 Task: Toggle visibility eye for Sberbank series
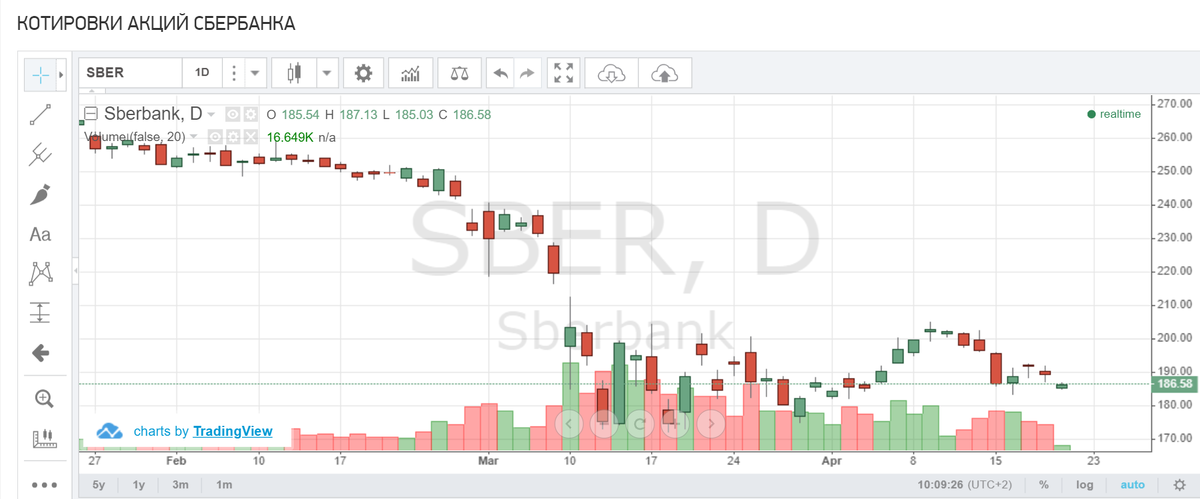pos(232,115)
